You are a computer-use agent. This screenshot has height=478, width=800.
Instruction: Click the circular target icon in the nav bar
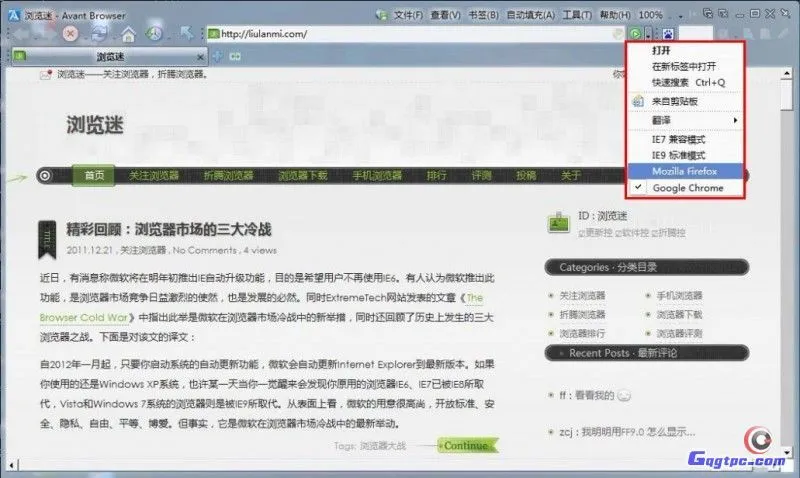[x=45, y=175]
